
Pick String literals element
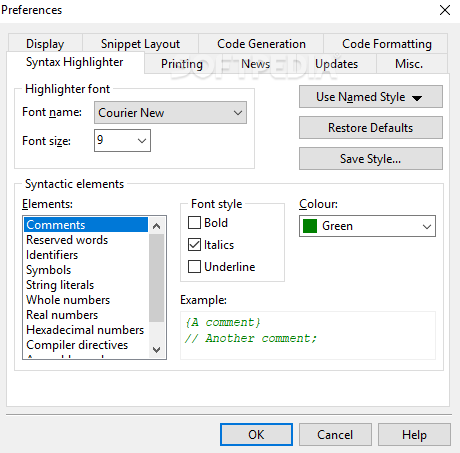(x=86, y=285)
